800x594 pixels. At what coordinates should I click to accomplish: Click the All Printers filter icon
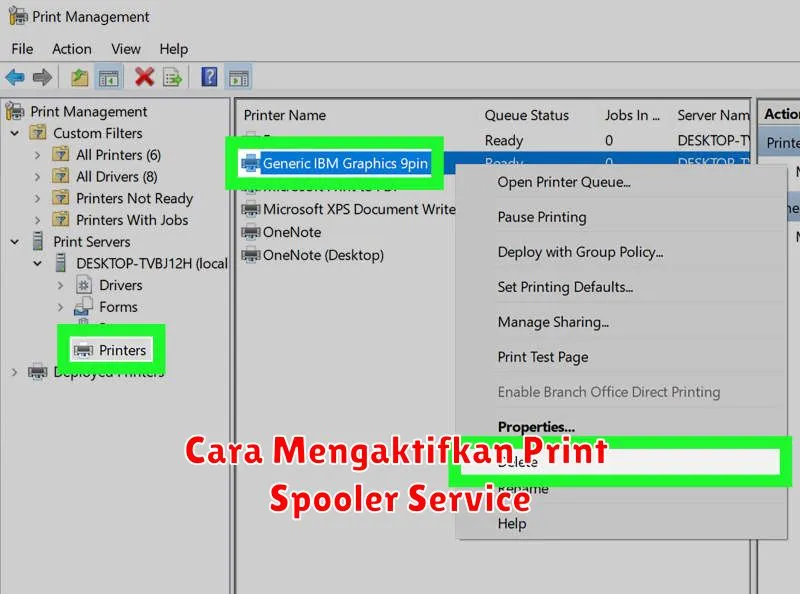[61, 154]
